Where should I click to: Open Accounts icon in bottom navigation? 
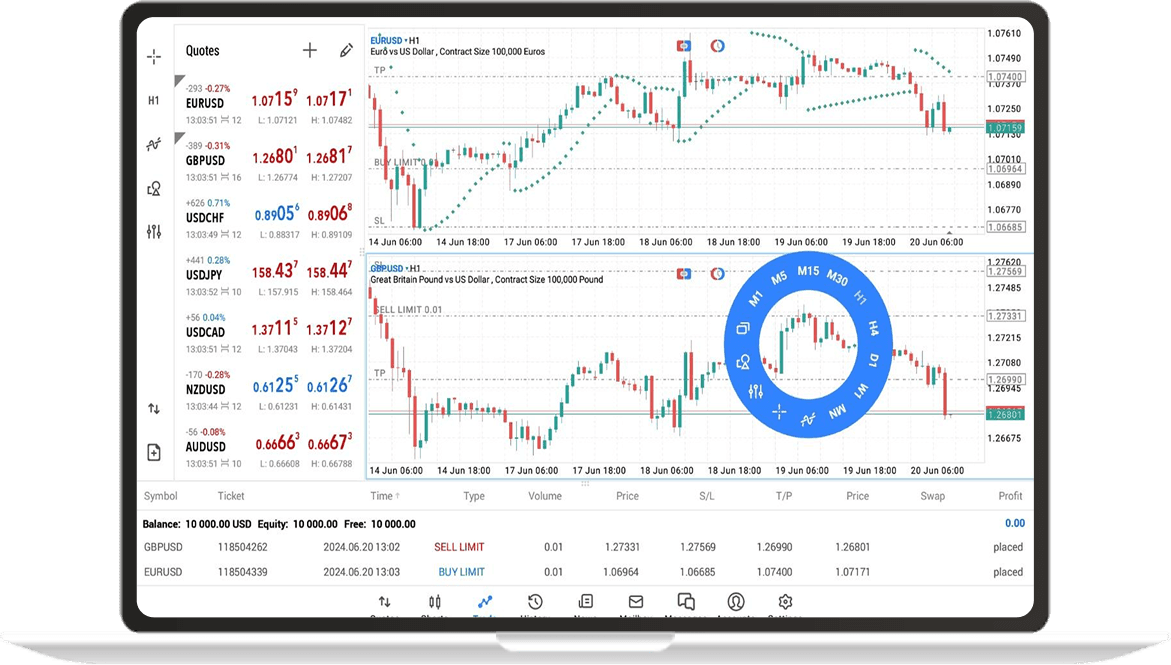736,604
